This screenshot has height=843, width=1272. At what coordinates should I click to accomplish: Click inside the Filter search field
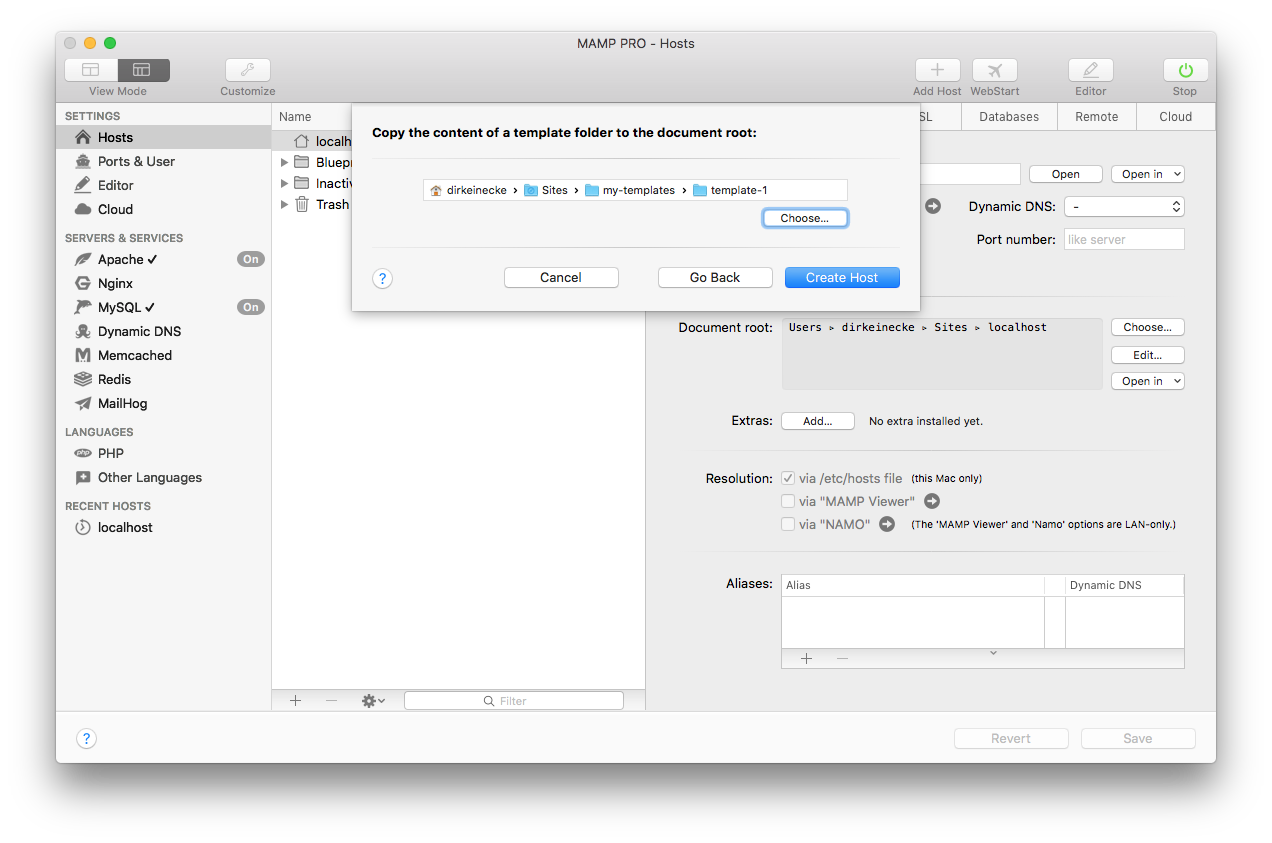click(513, 700)
